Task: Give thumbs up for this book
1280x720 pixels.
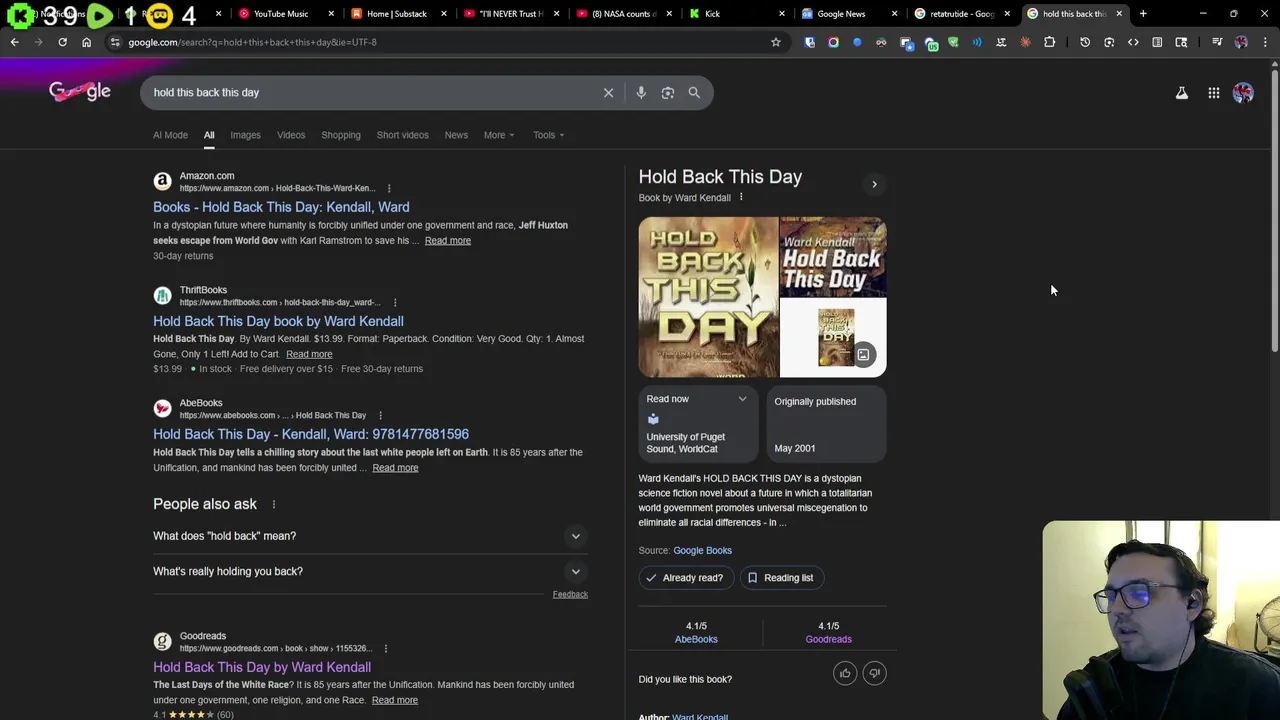Action: point(845,673)
